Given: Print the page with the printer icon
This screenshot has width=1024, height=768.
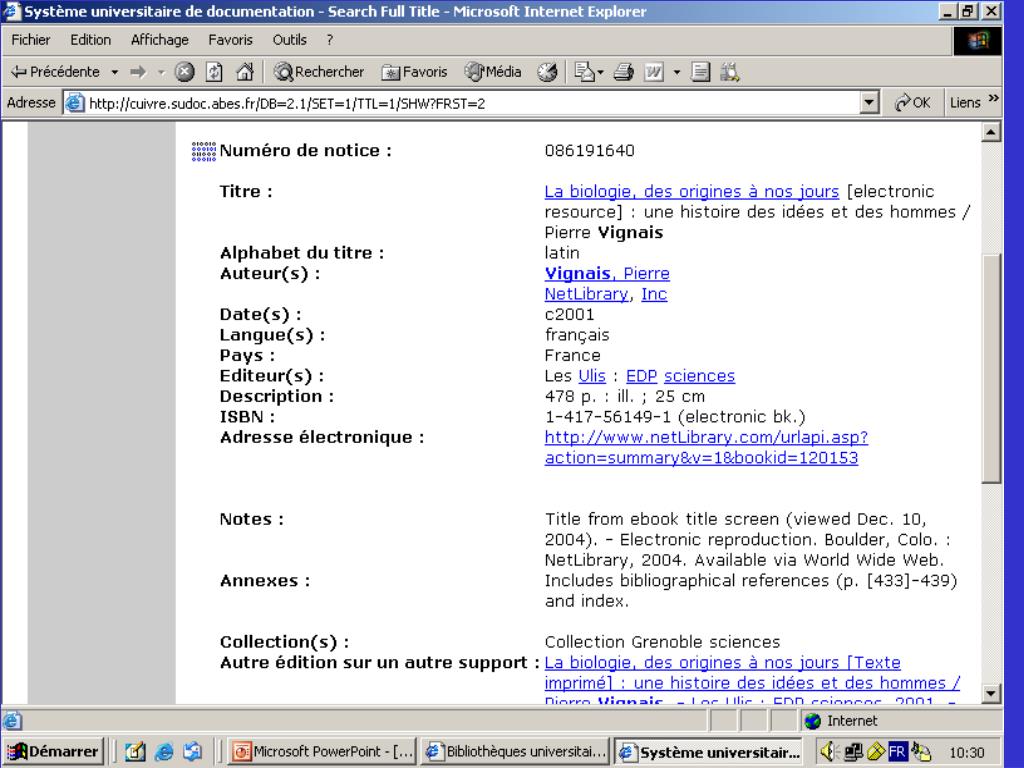Looking at the screenshot, I should click(x=623, y=72).
